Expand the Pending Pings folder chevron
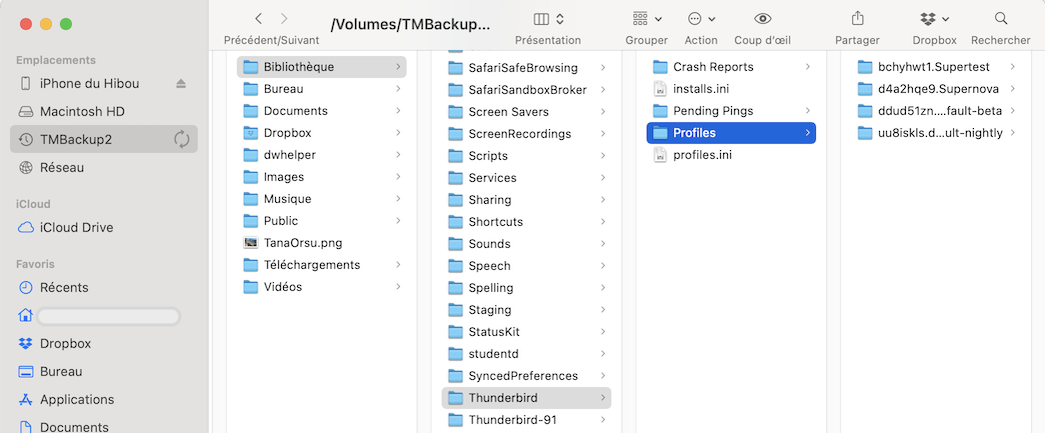The width and height of the screenshot is (1045, 433). (x=807, y=111)
